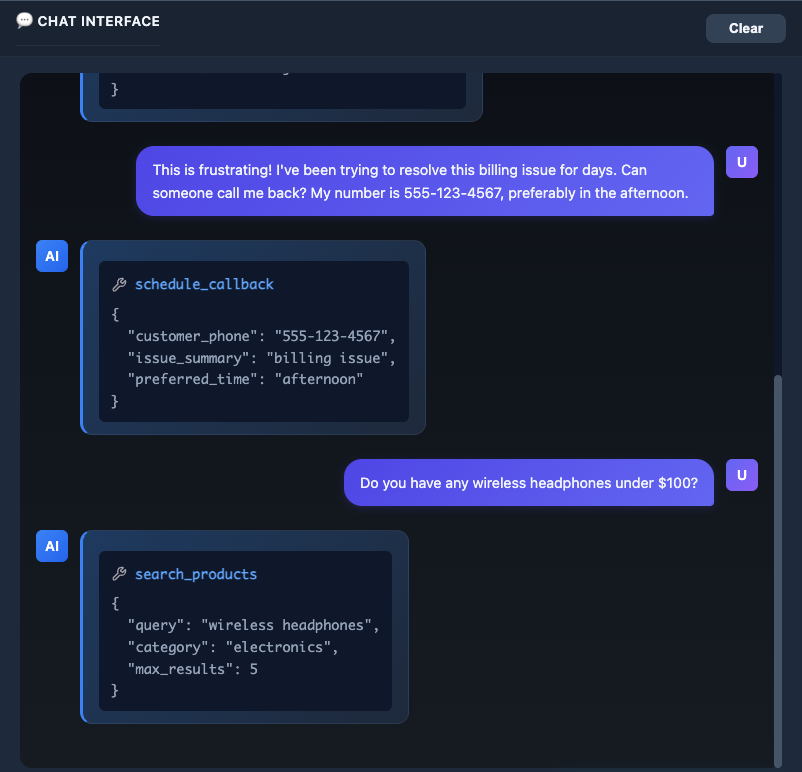
Task: Click the query wireless headphones line
Action: [x=253, y=625]
